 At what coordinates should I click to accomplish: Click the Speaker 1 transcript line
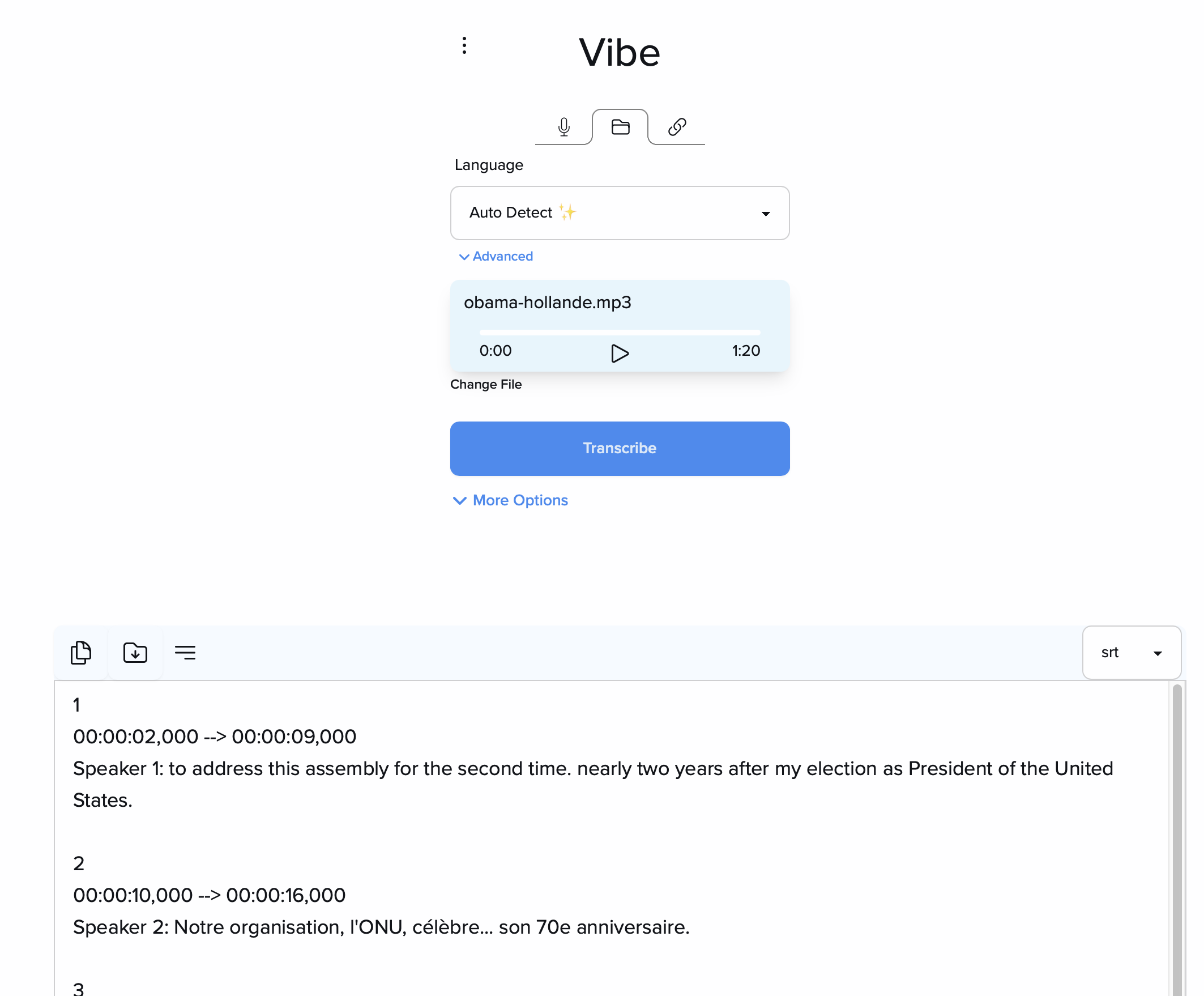click(x=592, y=769)
